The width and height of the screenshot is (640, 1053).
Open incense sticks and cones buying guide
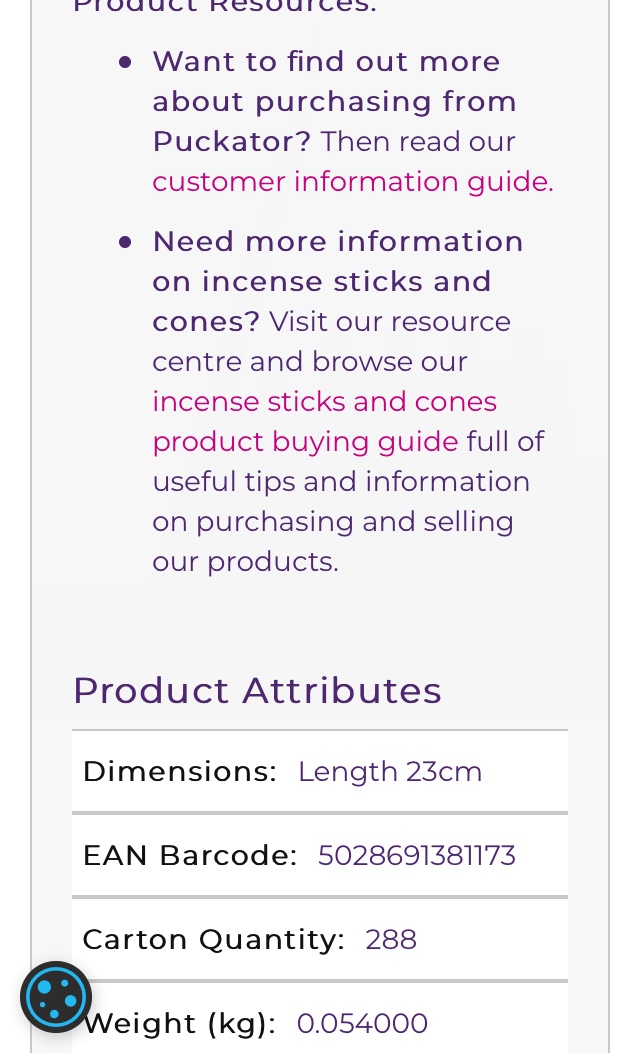click(x=324, y=421)
